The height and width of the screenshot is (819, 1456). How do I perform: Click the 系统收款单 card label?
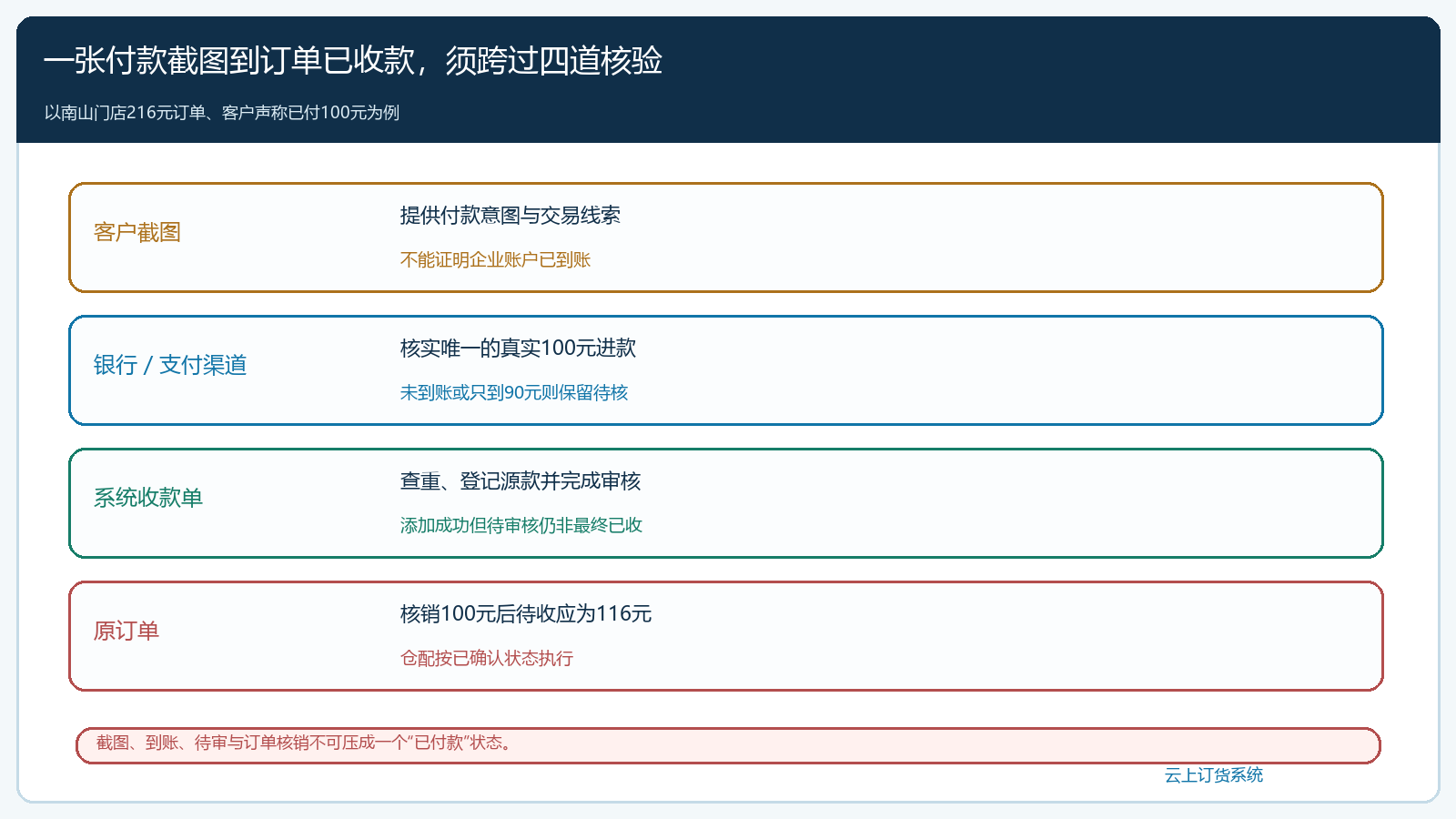148,499
